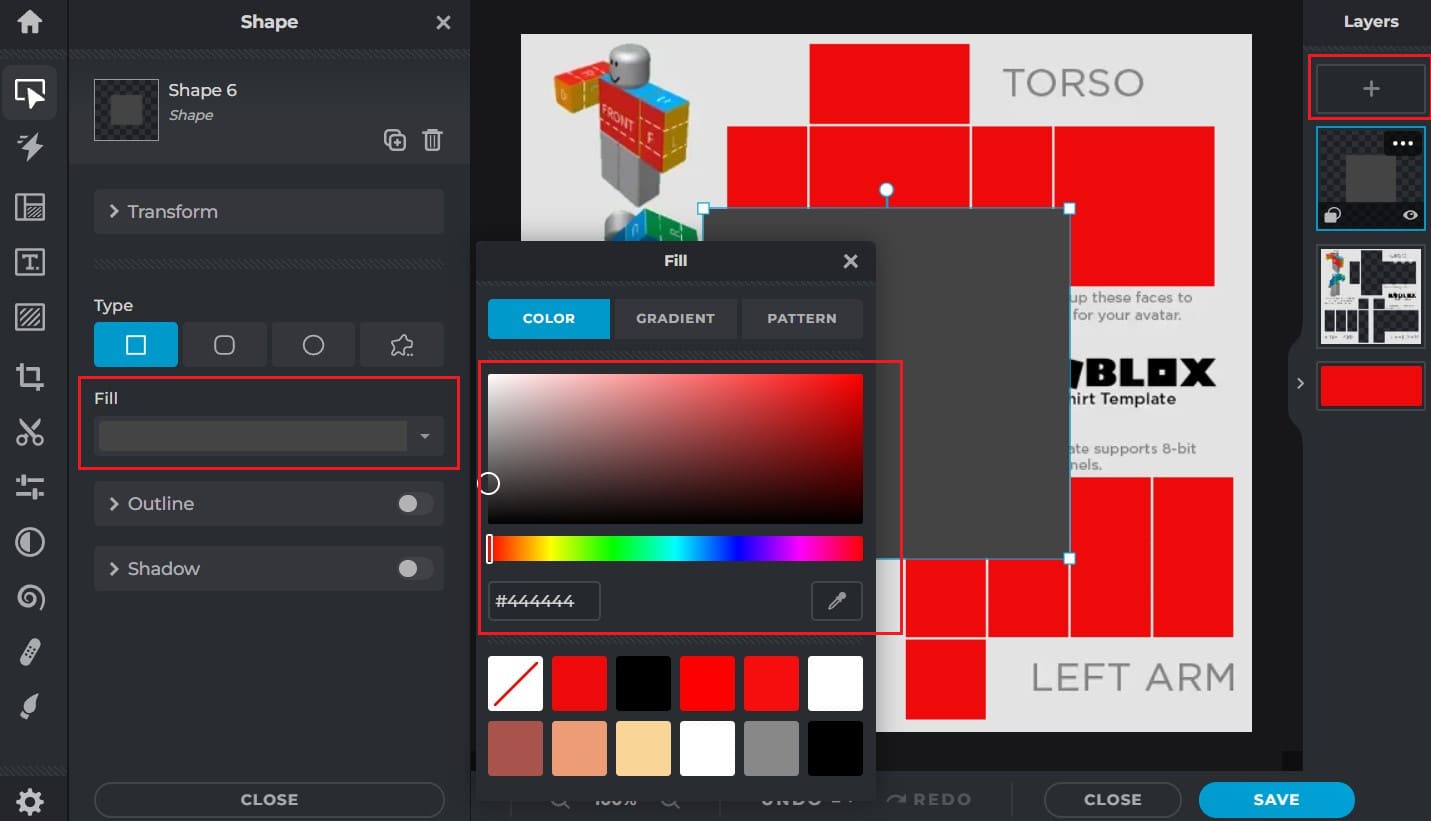Expand the Transform section
The height and width of the screenshot is (821, 1431).
point(269,212)
